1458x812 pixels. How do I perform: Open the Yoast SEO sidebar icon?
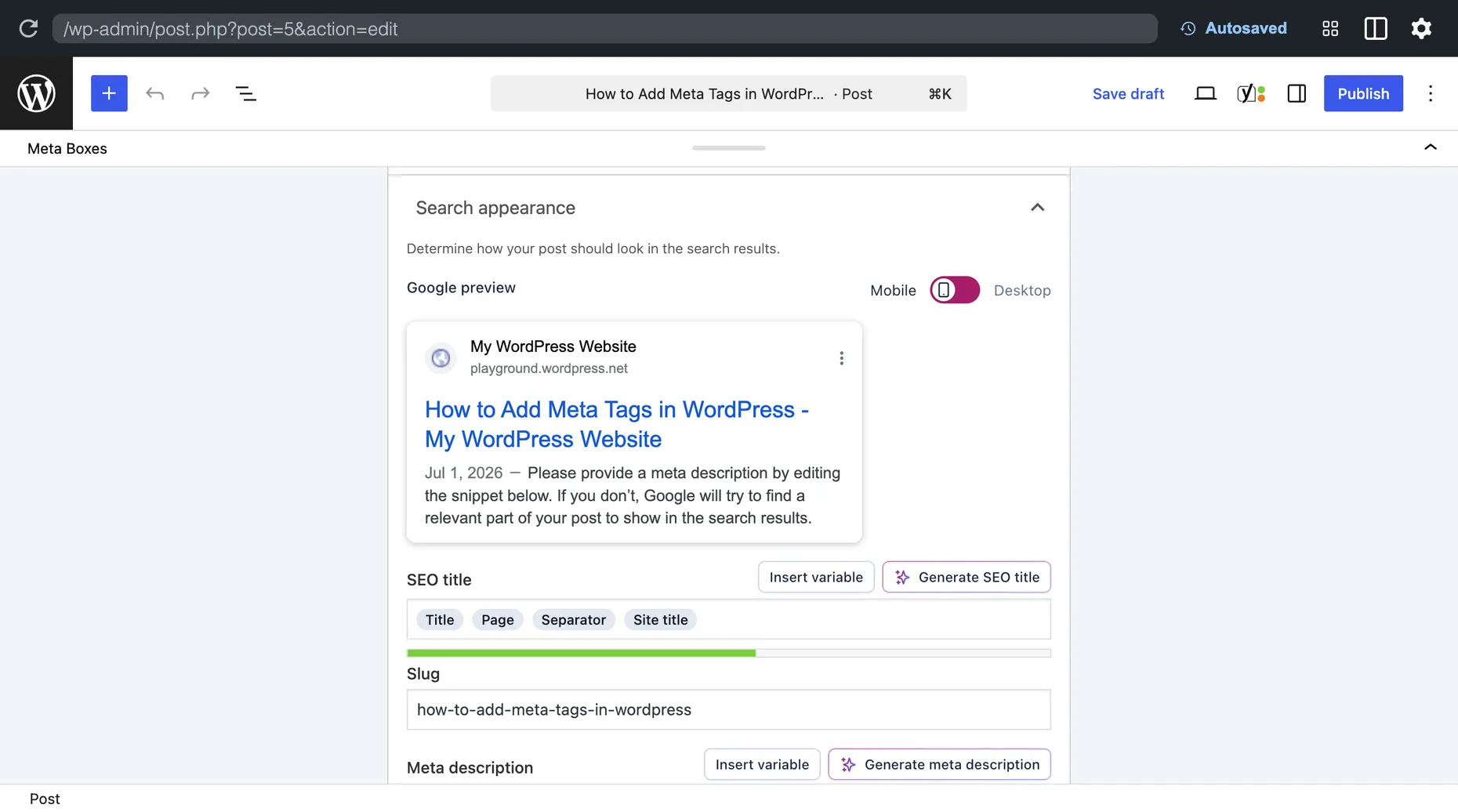pos(1251,93)
